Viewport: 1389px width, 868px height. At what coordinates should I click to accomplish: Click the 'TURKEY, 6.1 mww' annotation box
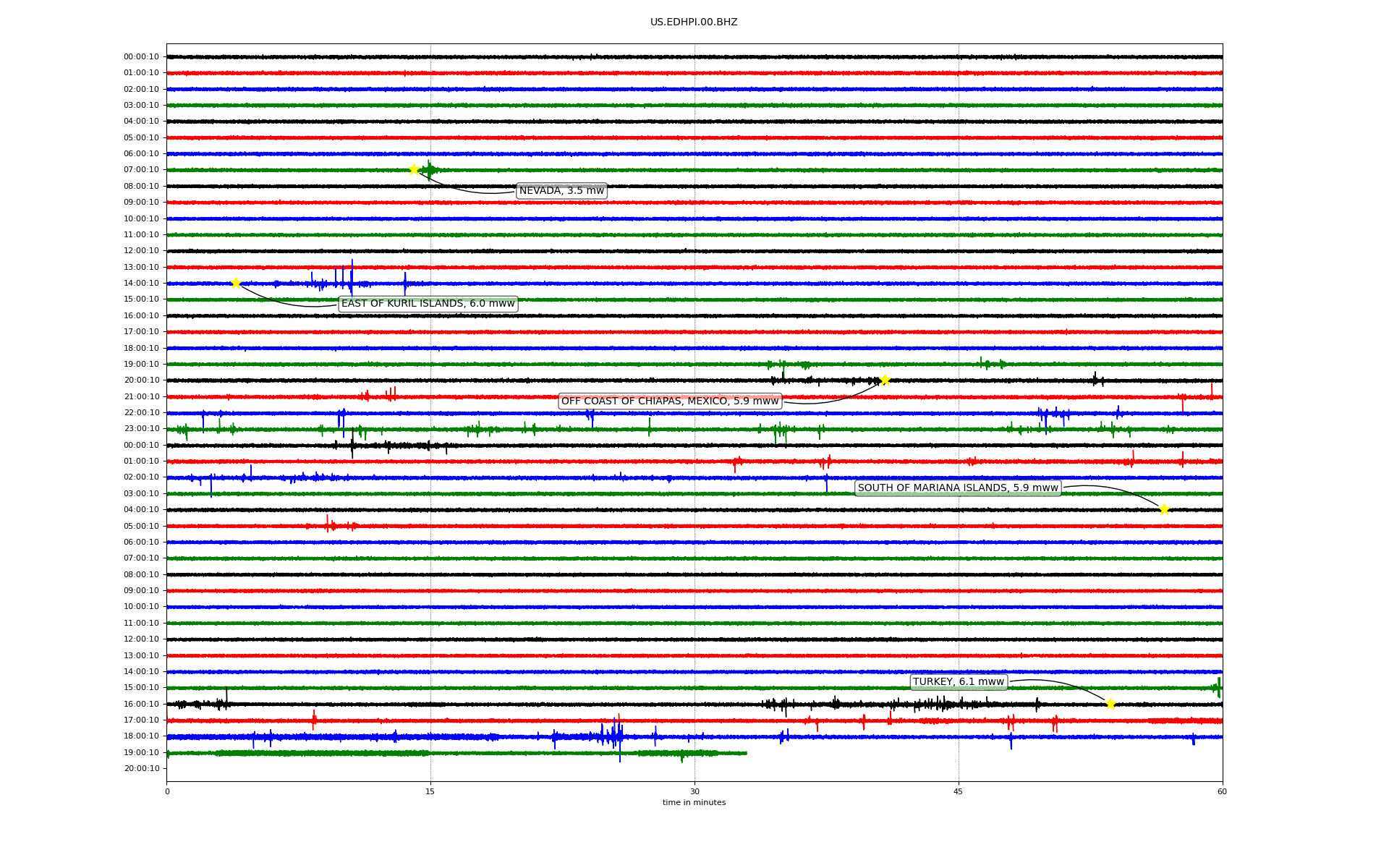click(959, 682)
